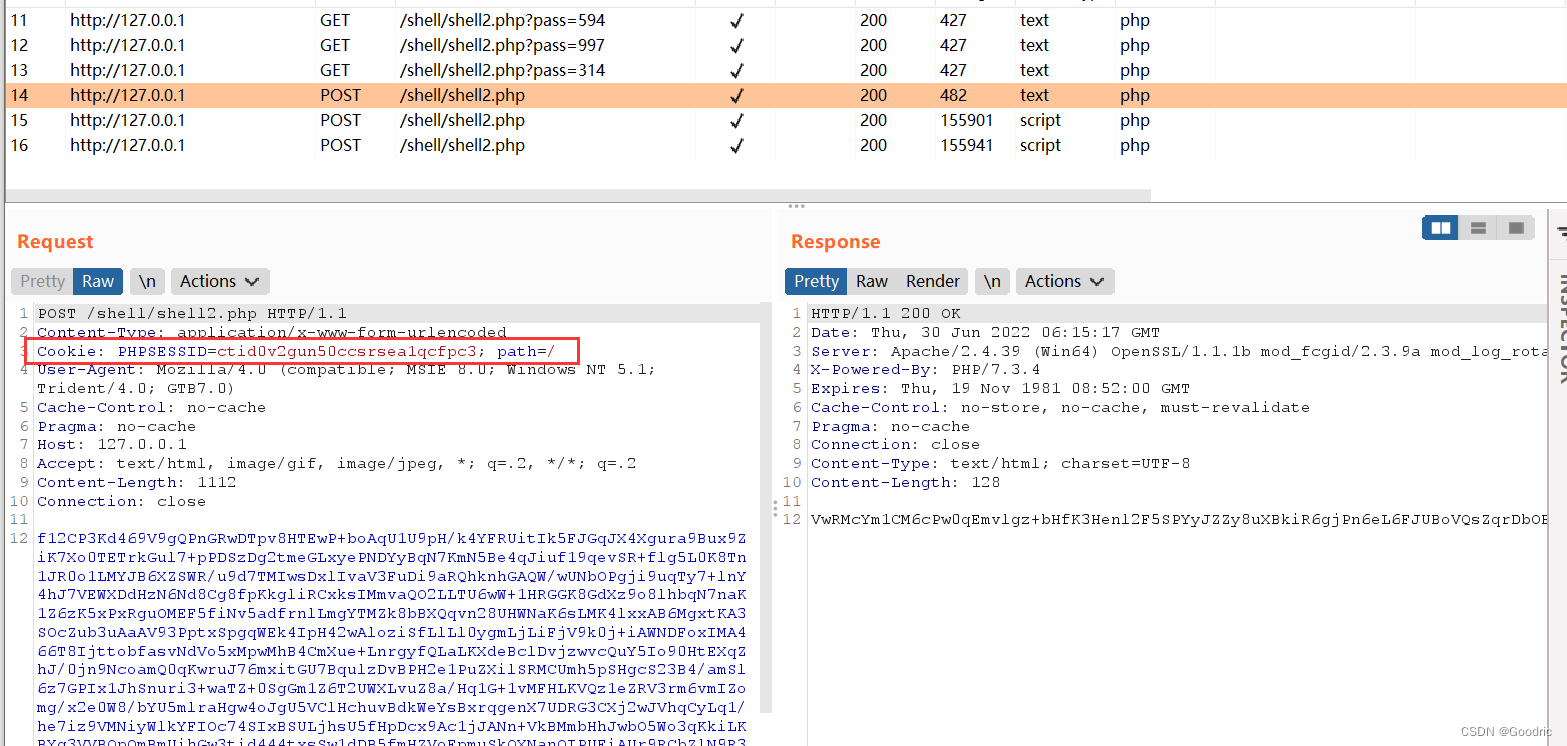Click php extension cell in row 13
This screenshot has height=746, width=1567.
[1135, 70]
